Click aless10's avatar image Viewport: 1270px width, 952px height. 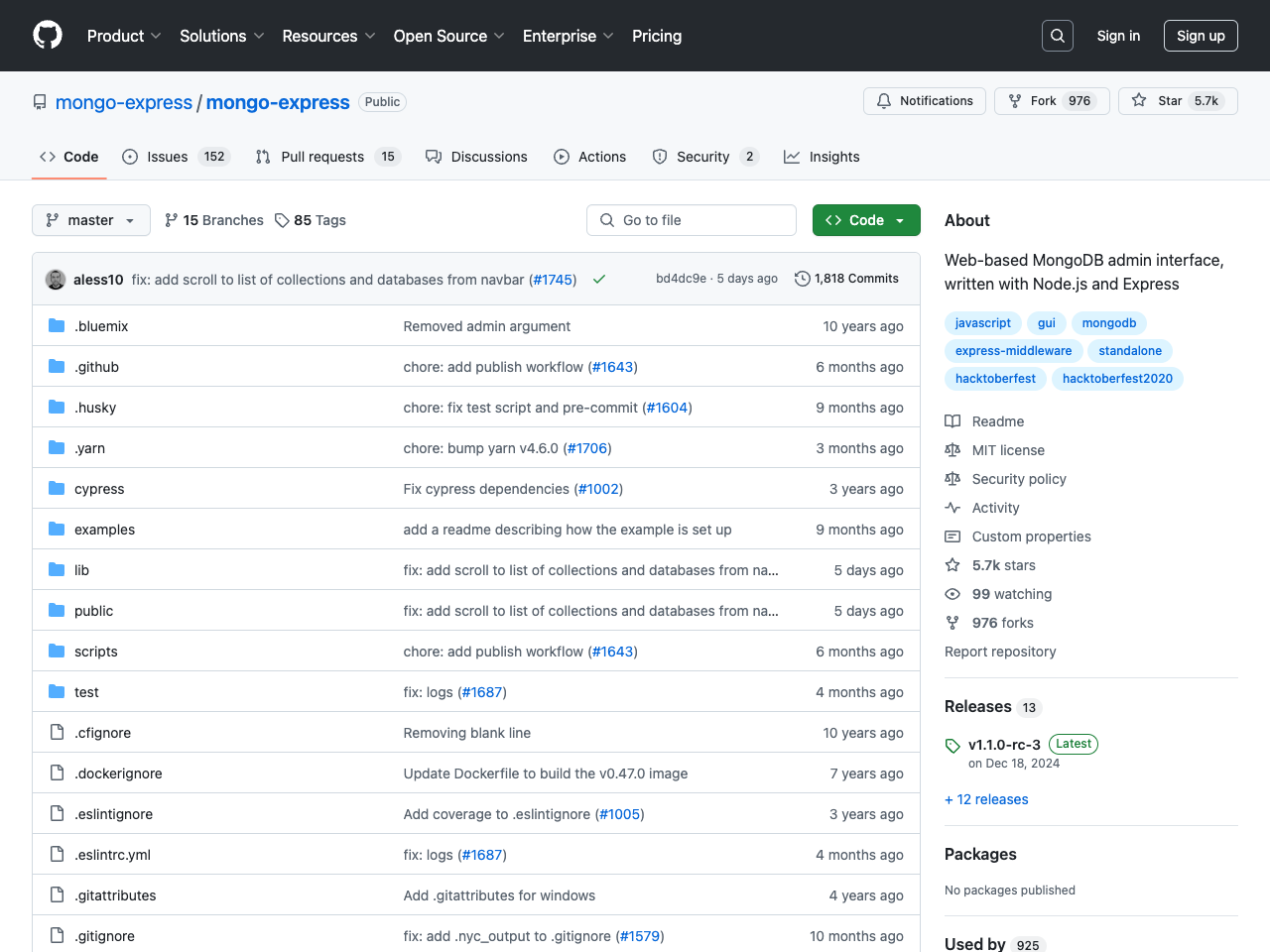tap(56, 280)
